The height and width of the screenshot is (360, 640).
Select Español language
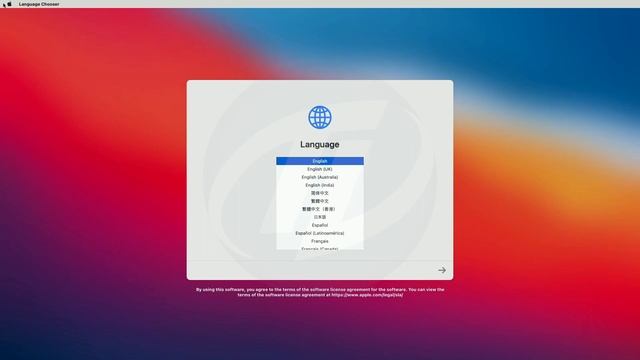pos(320,225)
